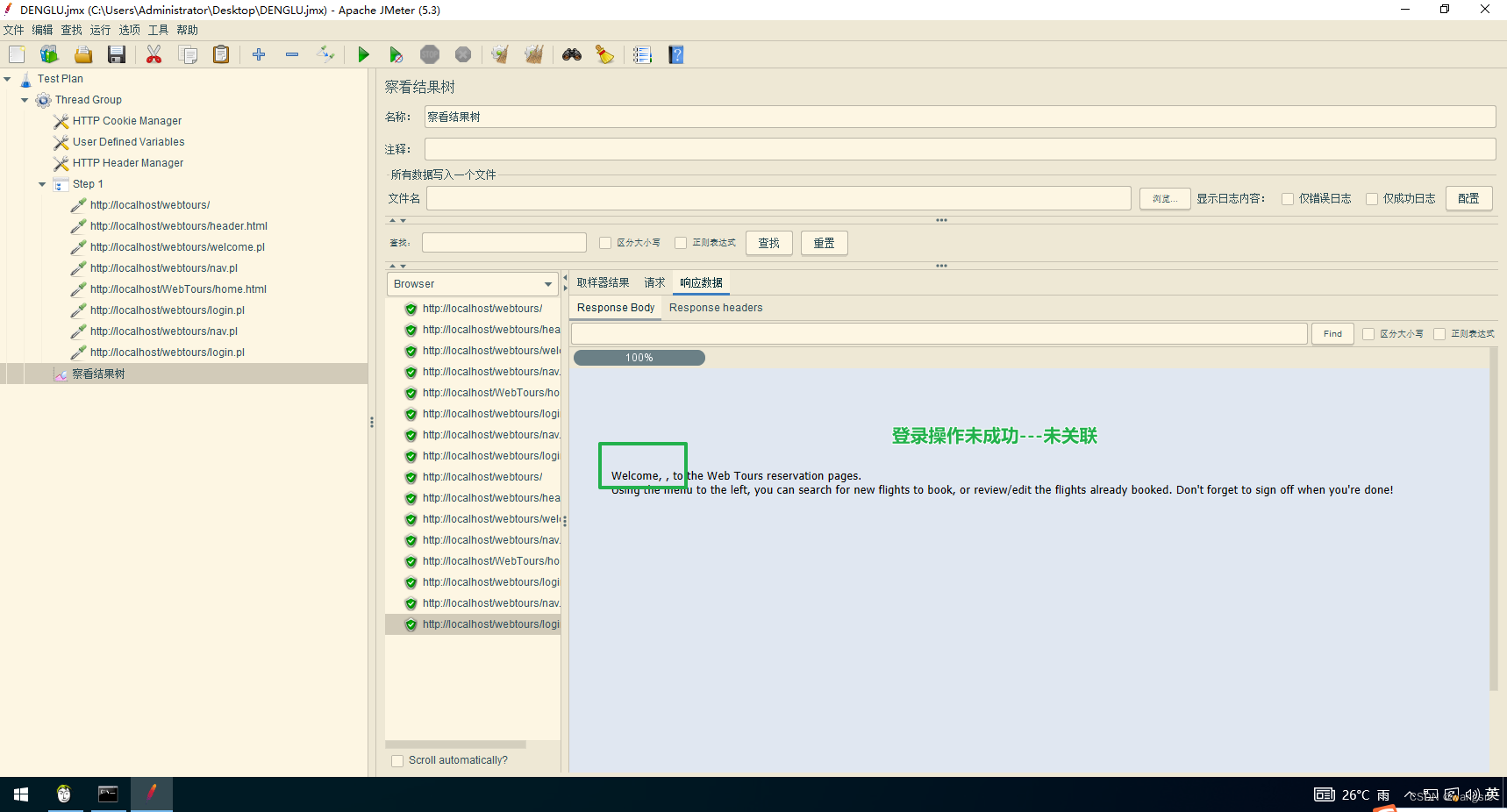This screenshot has width=1507, height=812.
Task: Open the 编辑 menu
Action: pos(43,30)
